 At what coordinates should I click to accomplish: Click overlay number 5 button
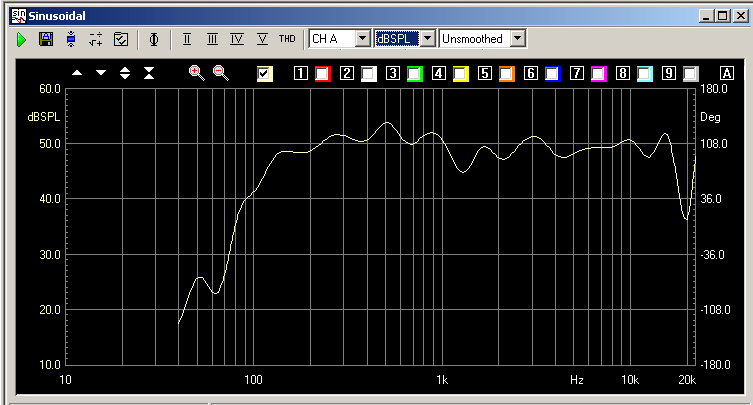point(485,74)
